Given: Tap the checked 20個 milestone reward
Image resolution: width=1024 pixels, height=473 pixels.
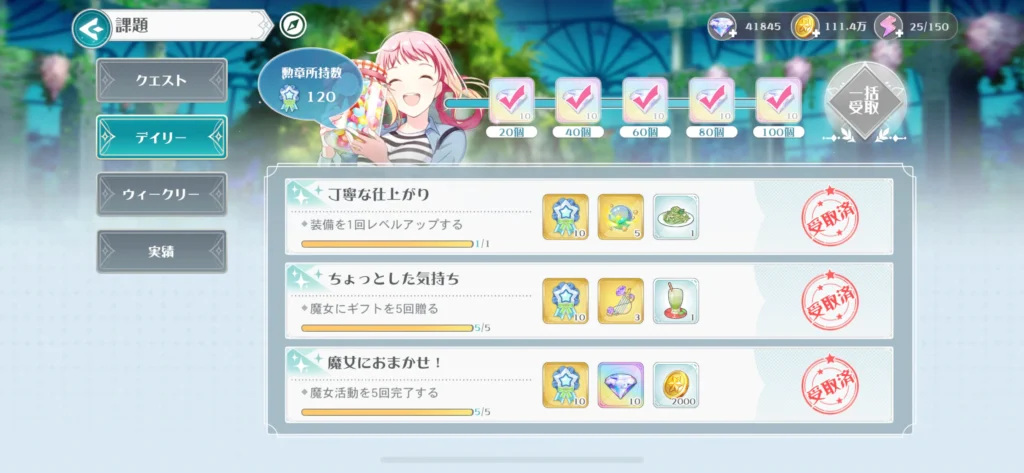Looking at the screenshot, I should pyautogui.click(x=512, y=101).
